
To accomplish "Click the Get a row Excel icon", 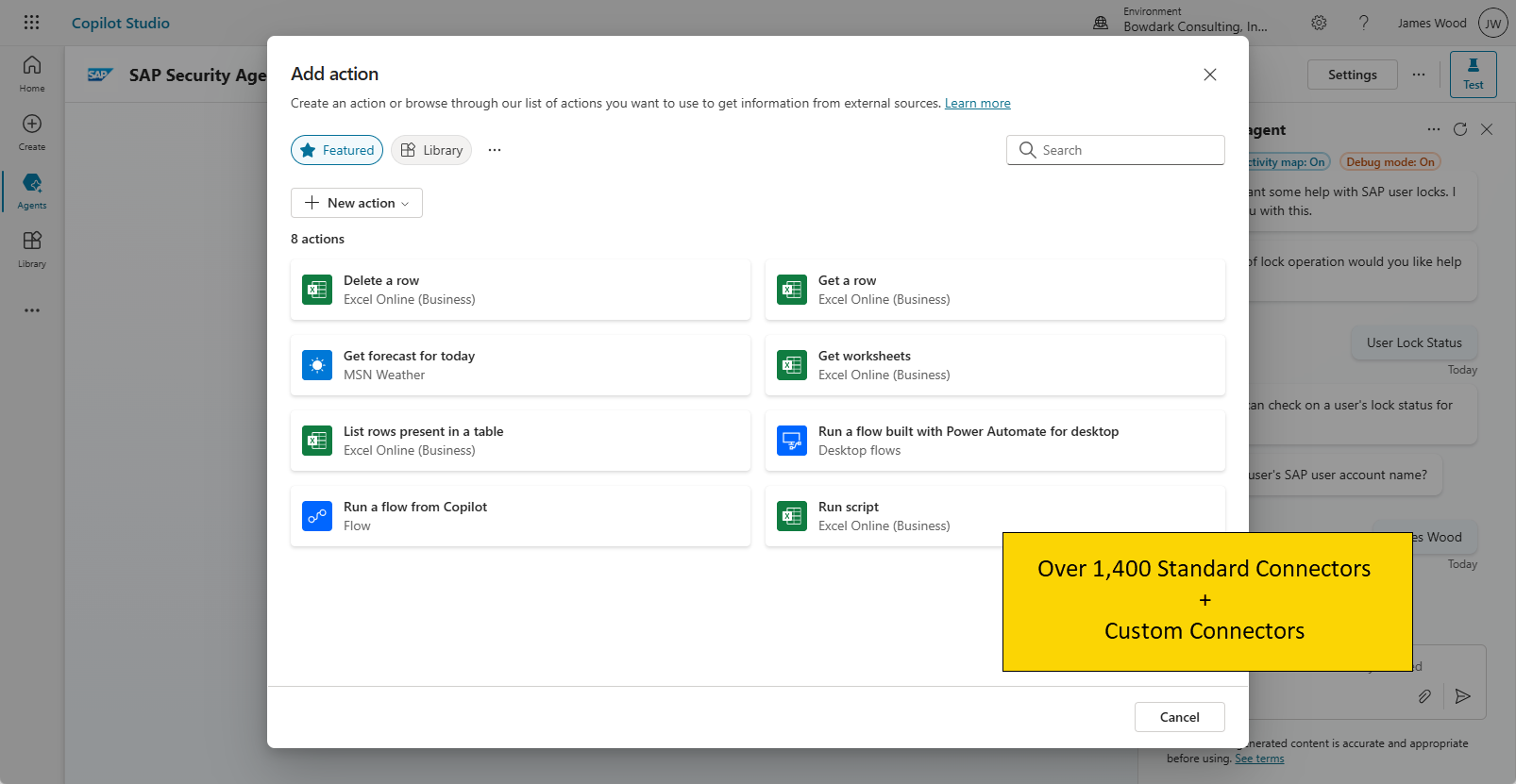I will click(x=792, y=290).
